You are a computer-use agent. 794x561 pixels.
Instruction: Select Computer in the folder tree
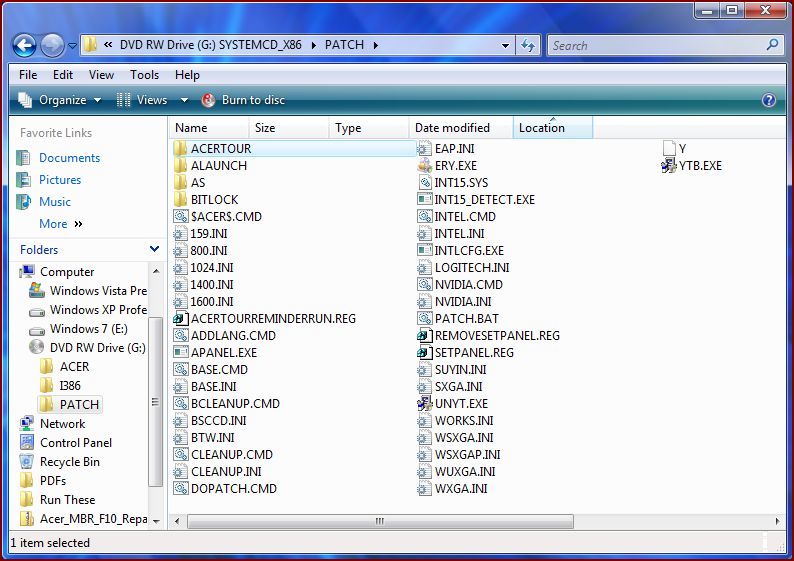[57, 272]
